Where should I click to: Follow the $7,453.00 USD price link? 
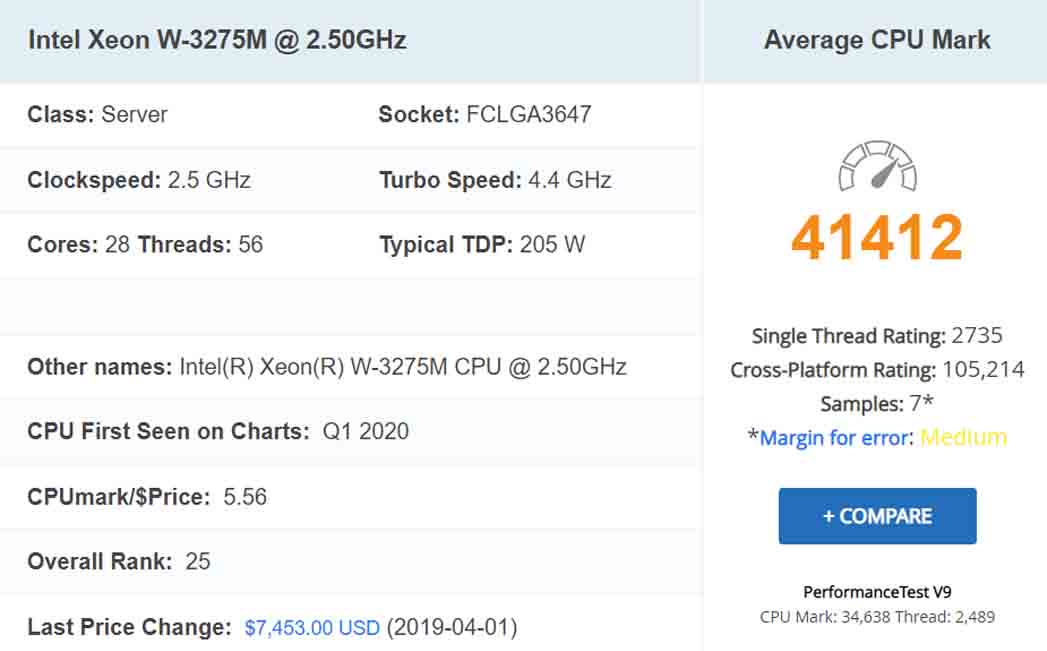point(312,628)
